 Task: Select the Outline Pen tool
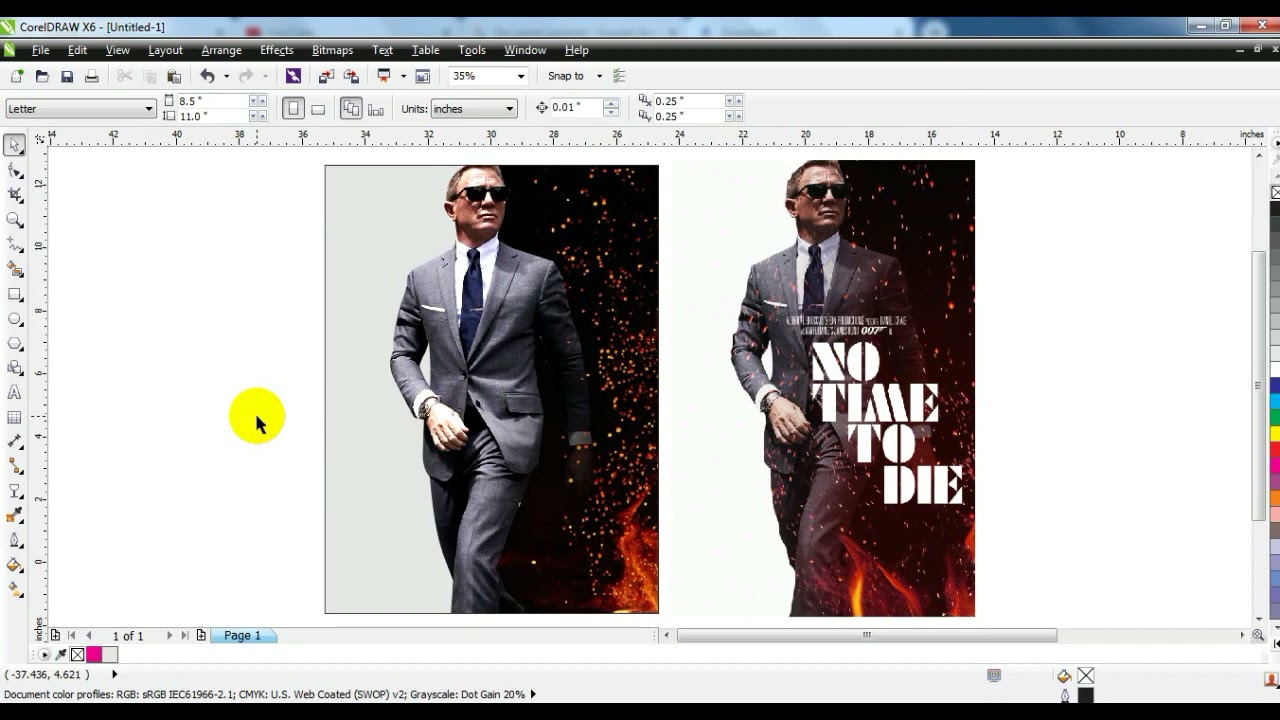15,541
